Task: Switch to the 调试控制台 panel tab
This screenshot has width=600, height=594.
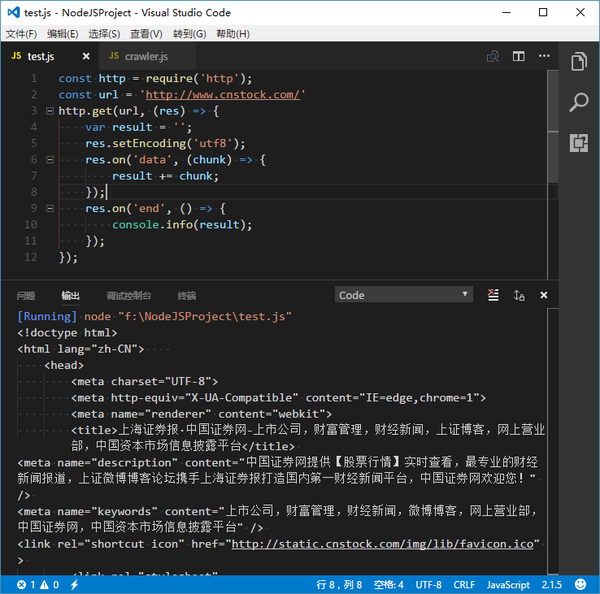Action: pyautogui.click(x=129, y=295)
